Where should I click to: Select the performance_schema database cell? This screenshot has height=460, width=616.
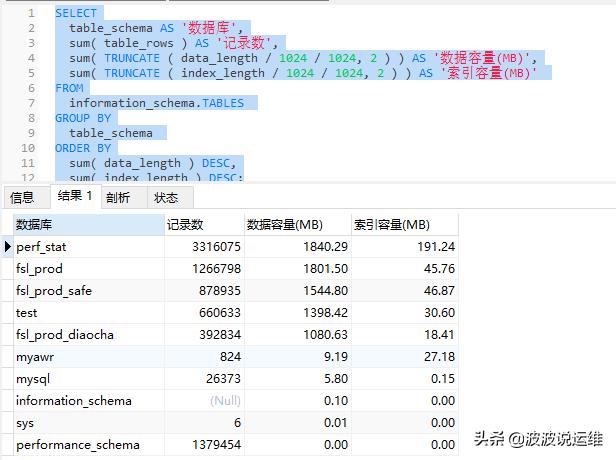coord(89,445)
